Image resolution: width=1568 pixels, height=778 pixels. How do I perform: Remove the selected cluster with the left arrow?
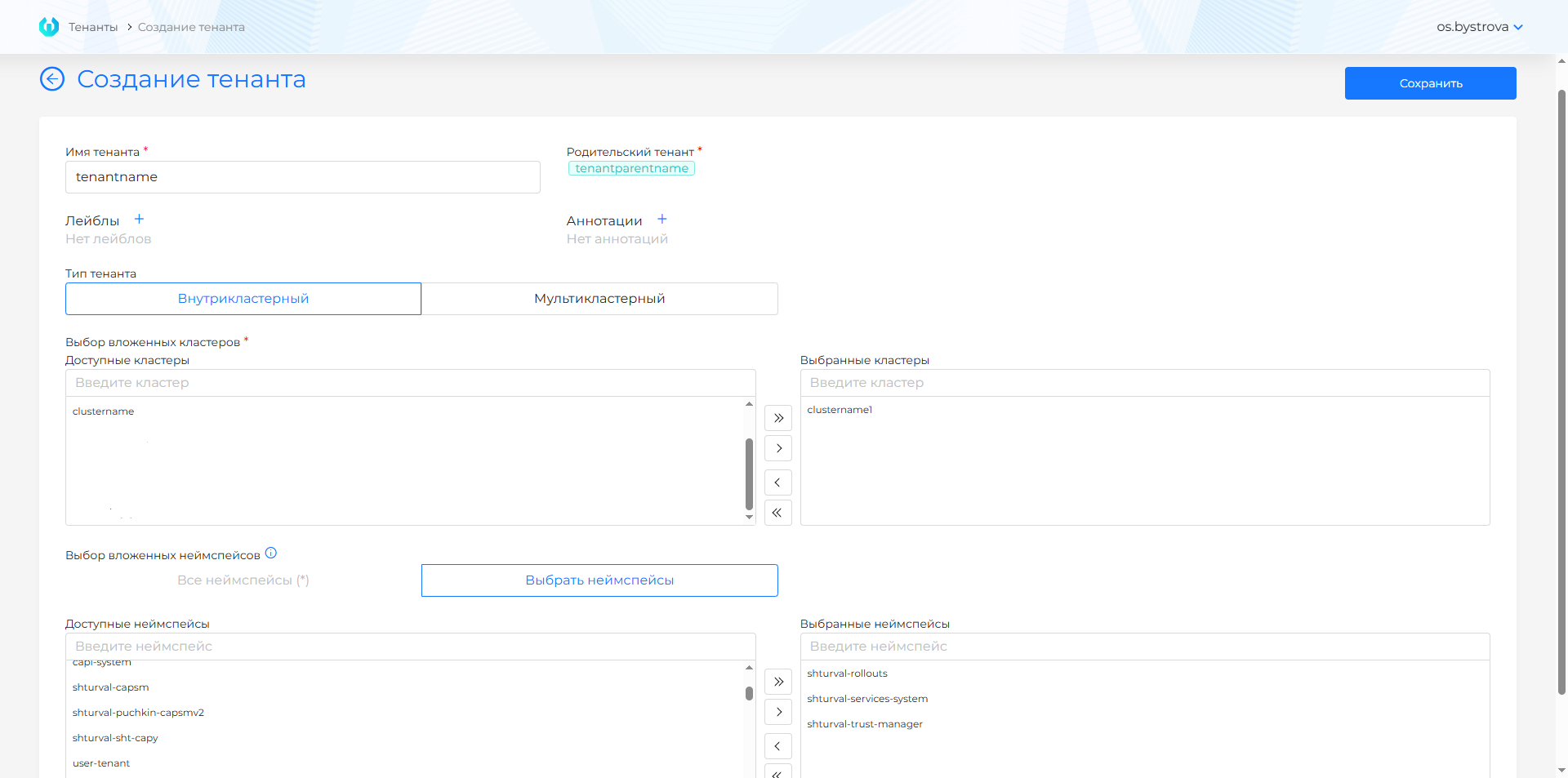(778, 482)
